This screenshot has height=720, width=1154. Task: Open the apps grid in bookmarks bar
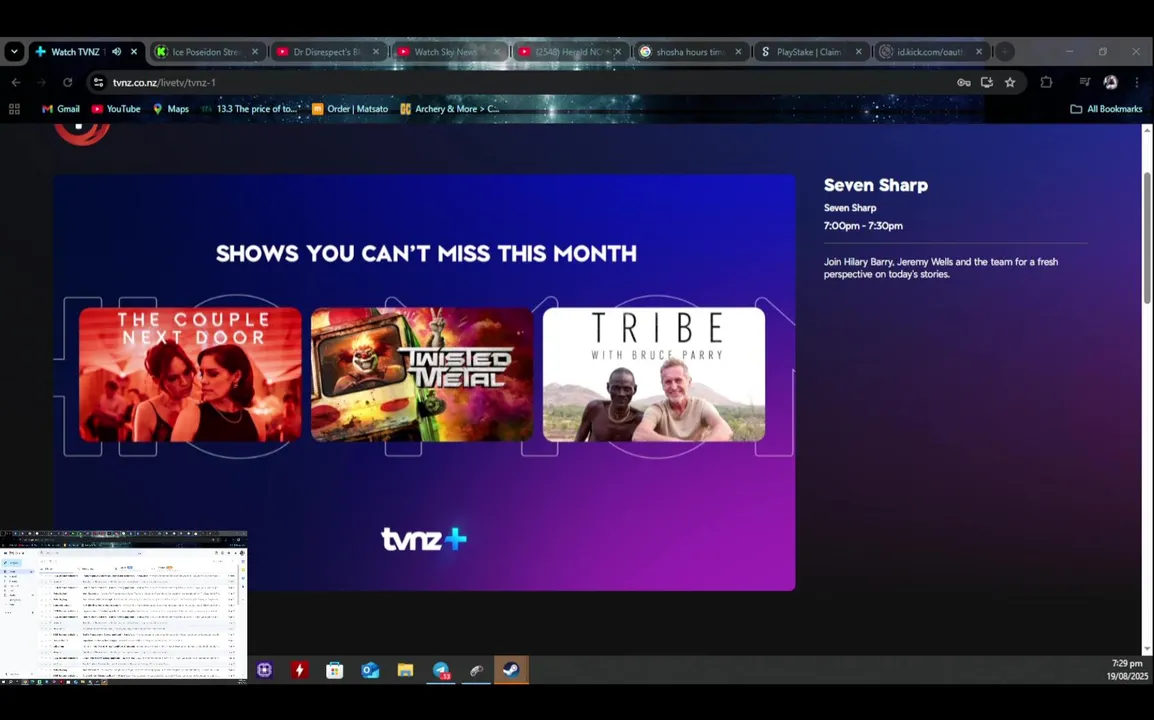coord(14,109)
